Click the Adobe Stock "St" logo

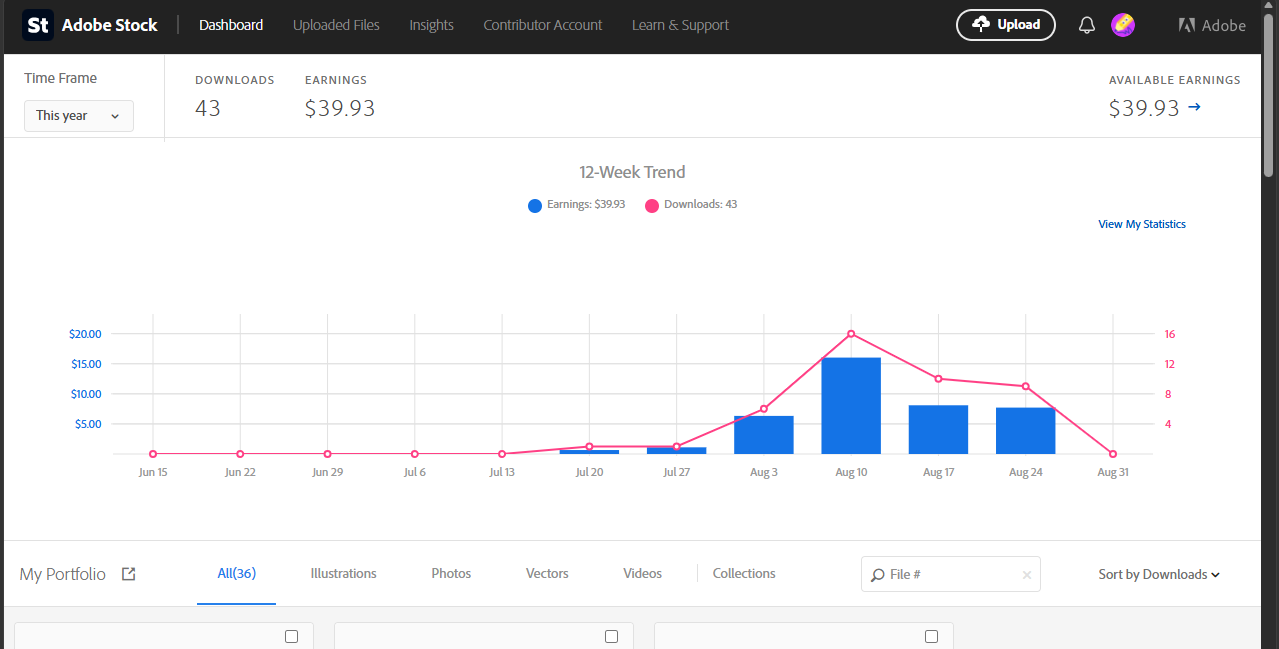click(x=38, y=25)
